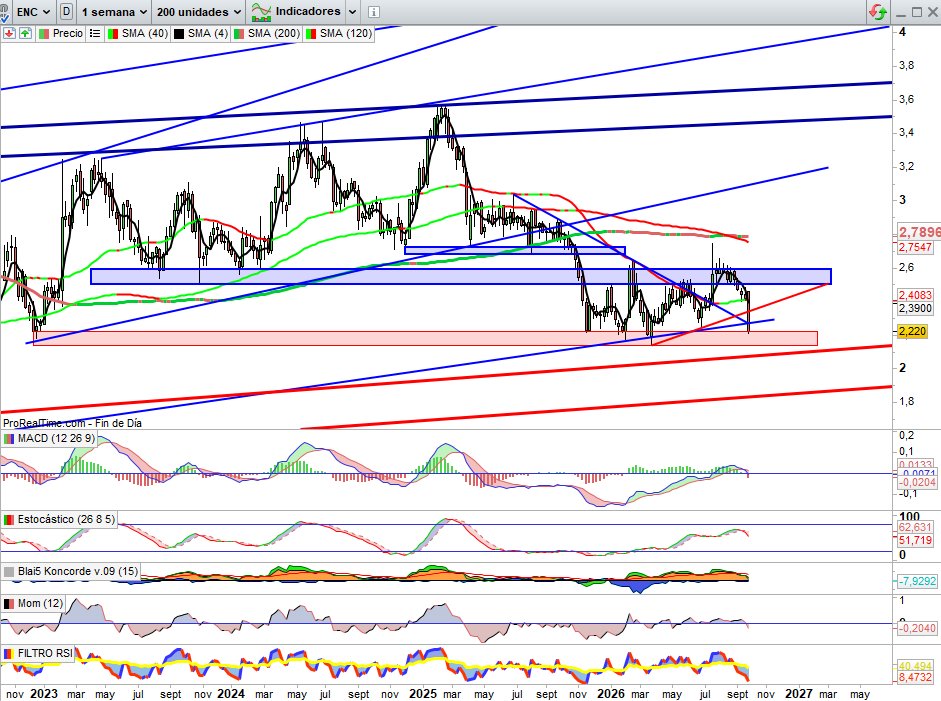Image resolution: width=941 pixels, height=701 pixels.
Task: Open the Mom (12) panel label
Action: [40, 603]
